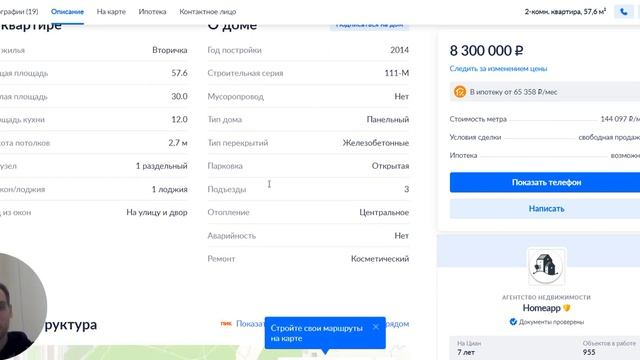Click the На улицу и двор value
640x360 pixels.
pyautogui.click(x=157, y=213)
